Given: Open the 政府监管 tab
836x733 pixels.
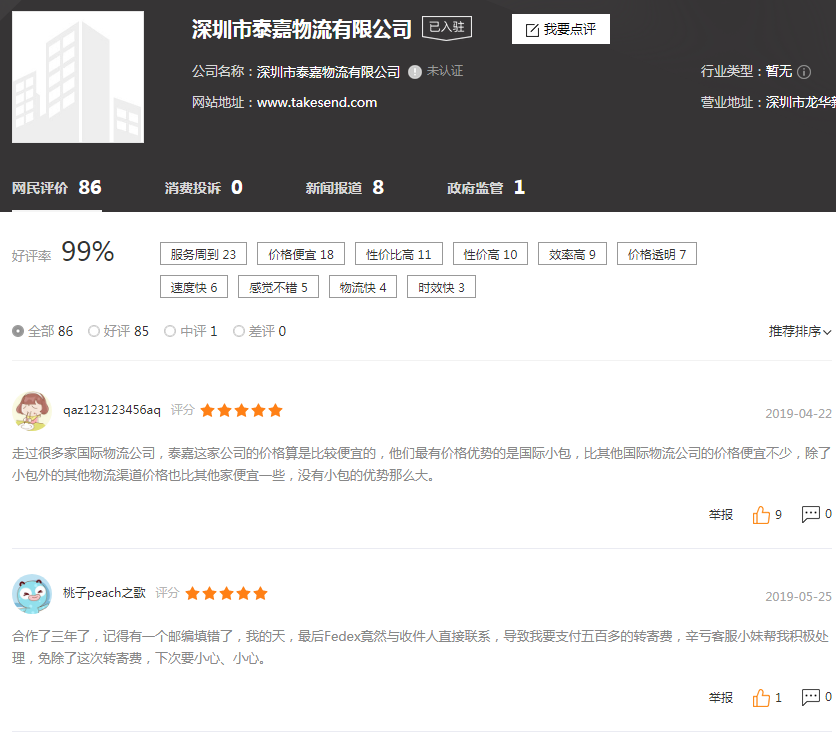Looking at the screenshot, I should (485, 188).
